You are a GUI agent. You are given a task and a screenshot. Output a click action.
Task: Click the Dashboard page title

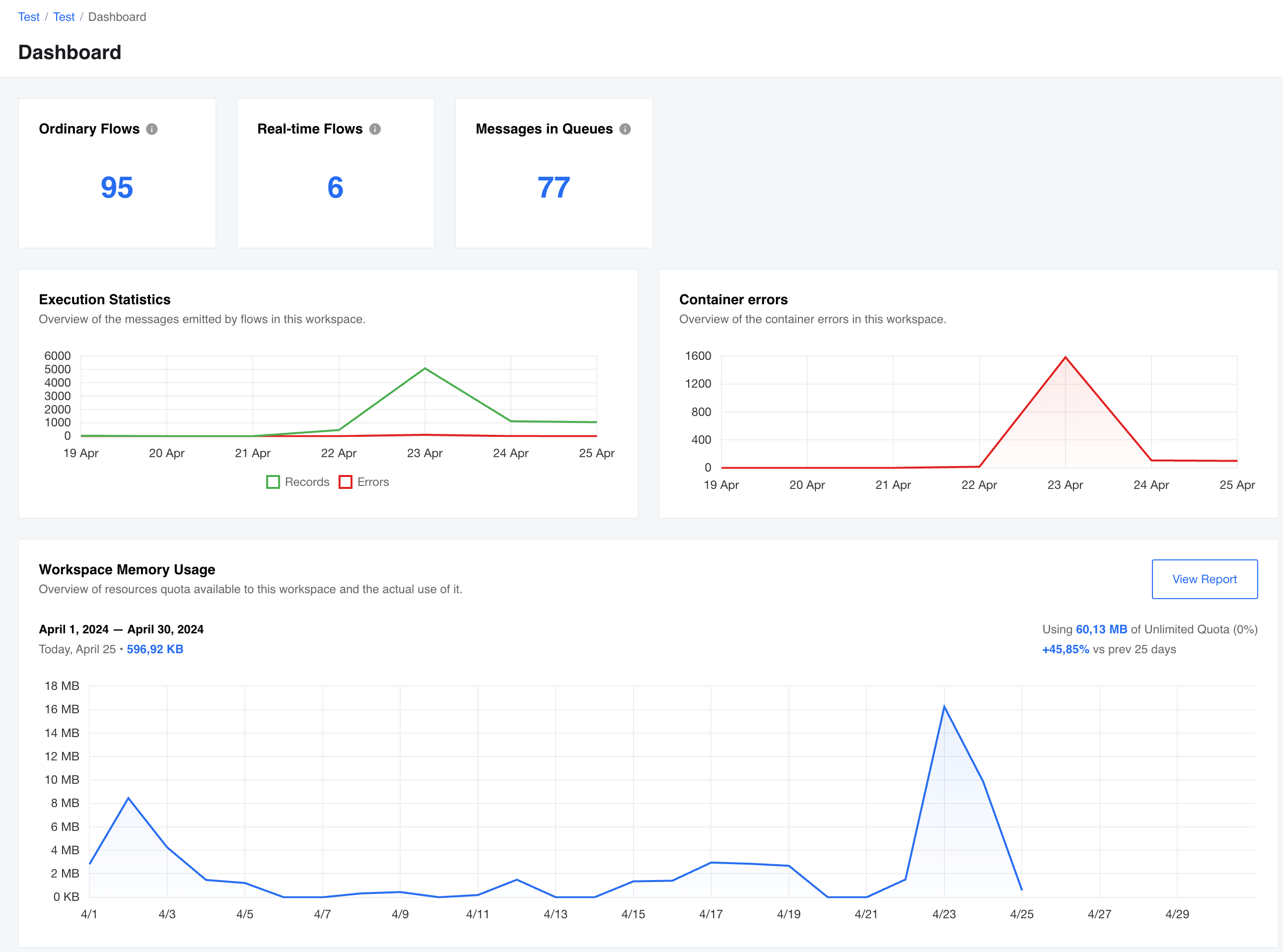point(70,53)
